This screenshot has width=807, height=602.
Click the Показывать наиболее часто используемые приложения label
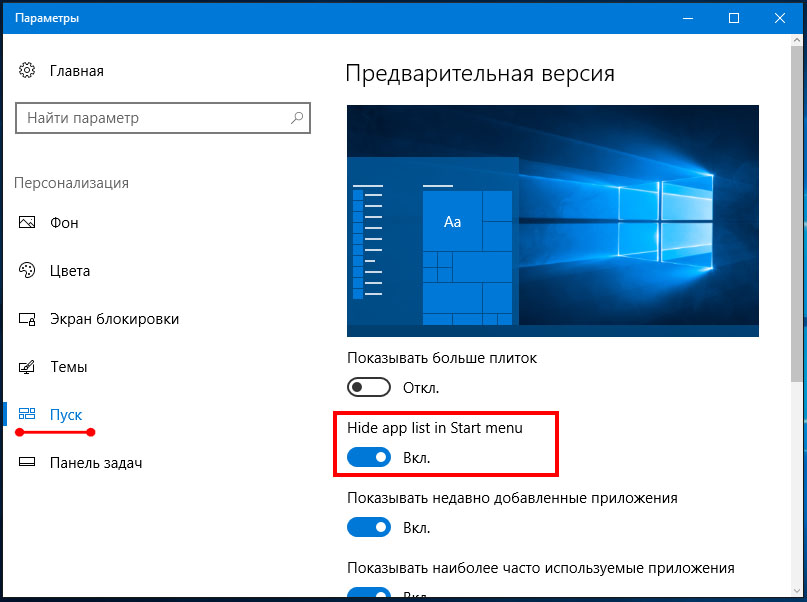[x=540, y=568]
